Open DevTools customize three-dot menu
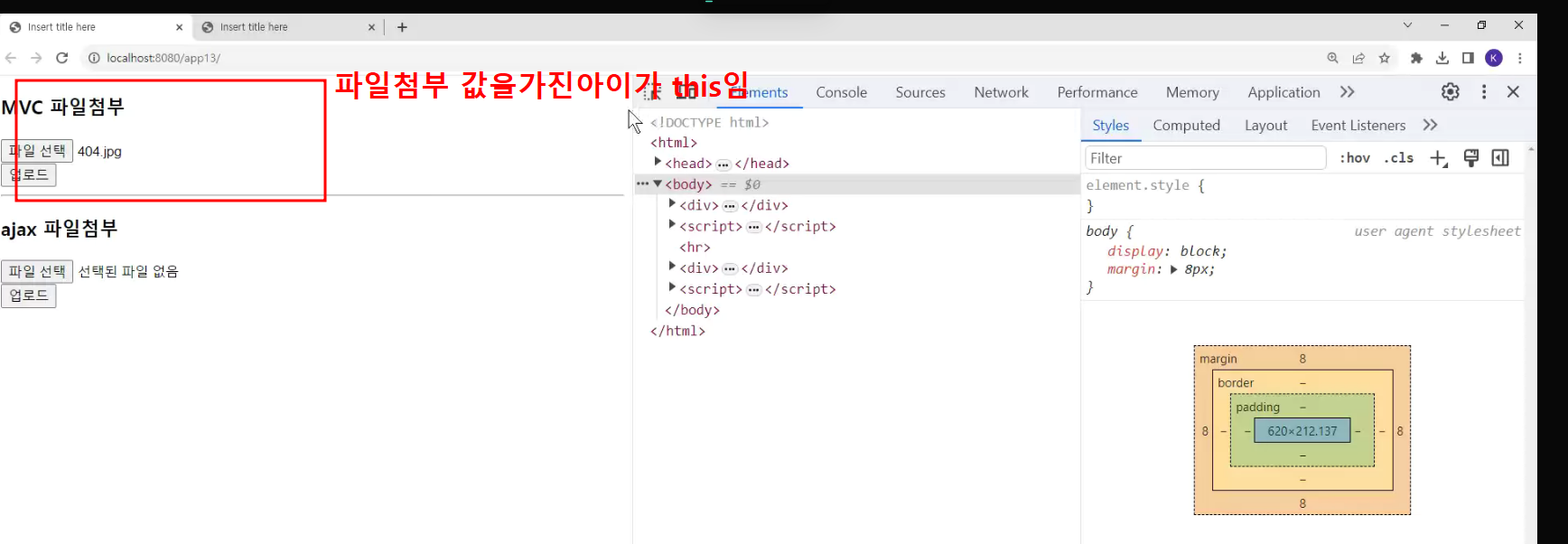The width and height of the screenshot is (1568, 544). (1484, 91)
